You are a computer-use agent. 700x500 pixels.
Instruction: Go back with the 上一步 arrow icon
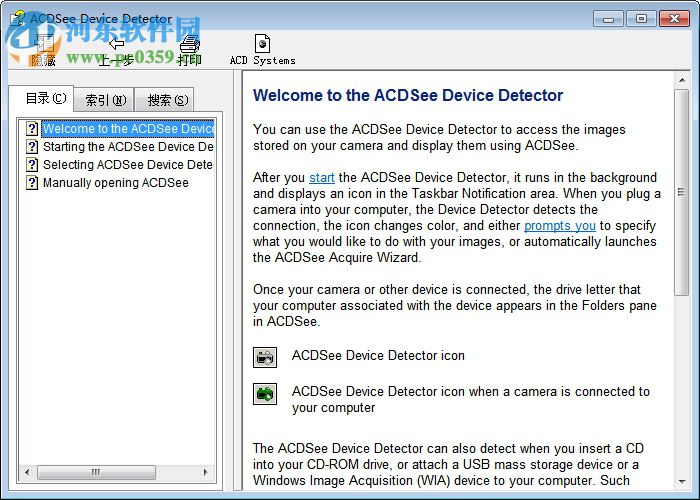click(117, 44)
